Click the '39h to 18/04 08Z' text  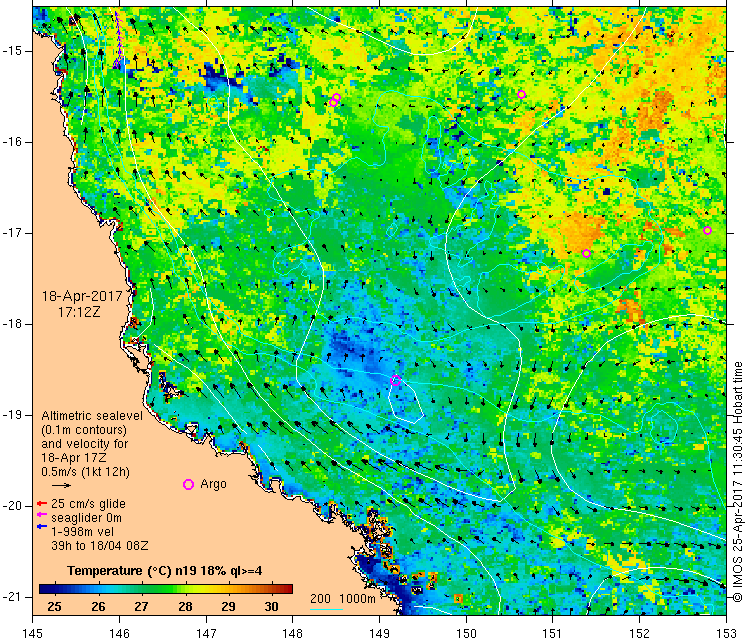(x=99, y=545)
